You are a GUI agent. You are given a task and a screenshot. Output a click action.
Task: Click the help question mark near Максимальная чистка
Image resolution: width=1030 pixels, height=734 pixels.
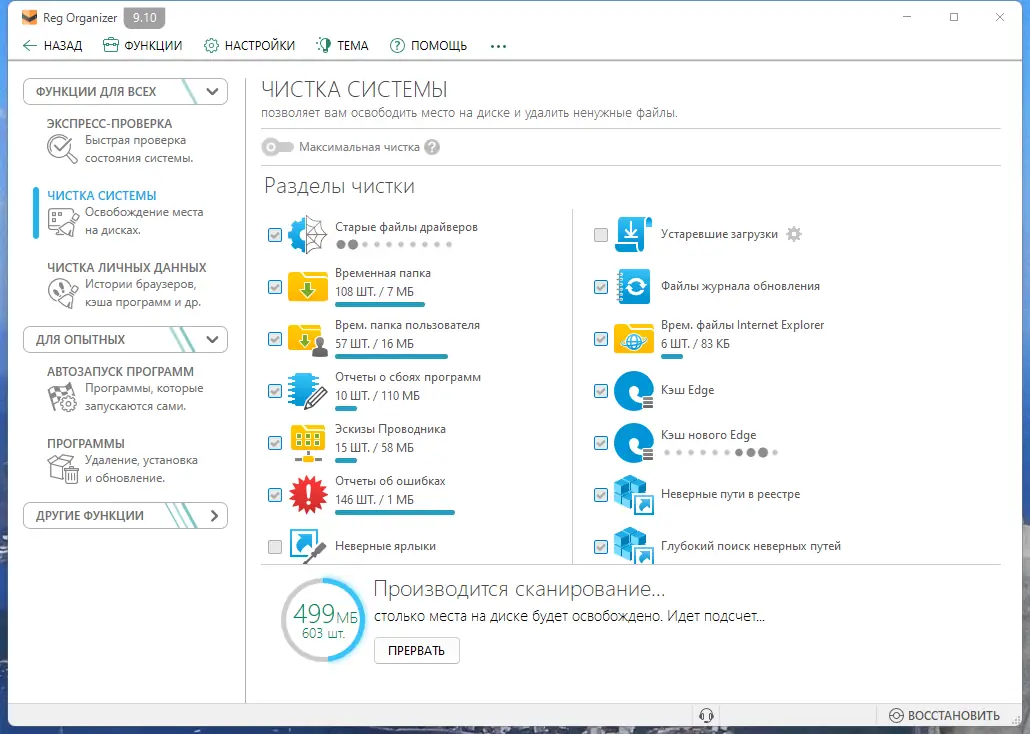pyautogui.click(x=432, y=147)
